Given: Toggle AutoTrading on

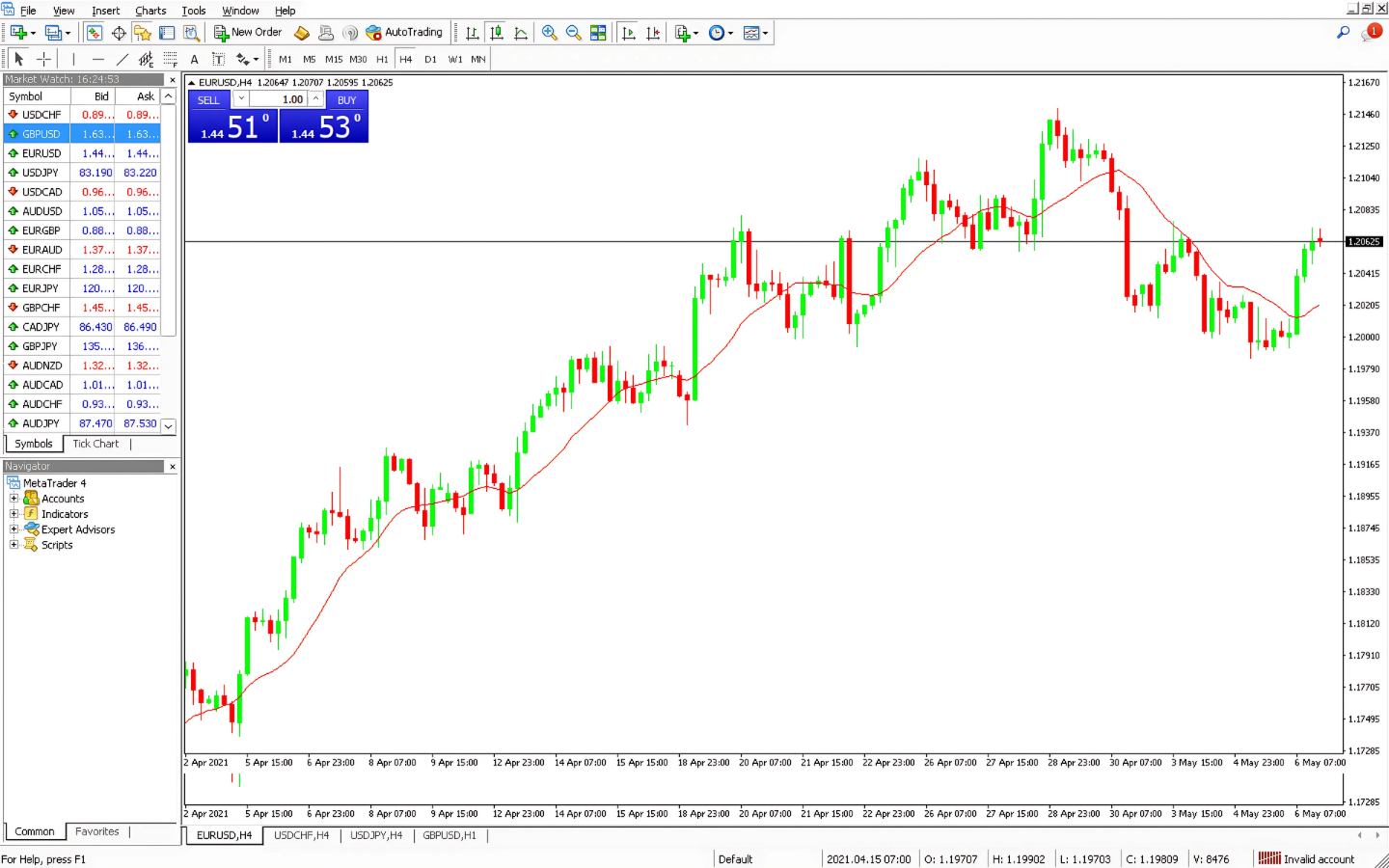Looking at the screenshot, I should coord(403,32).
